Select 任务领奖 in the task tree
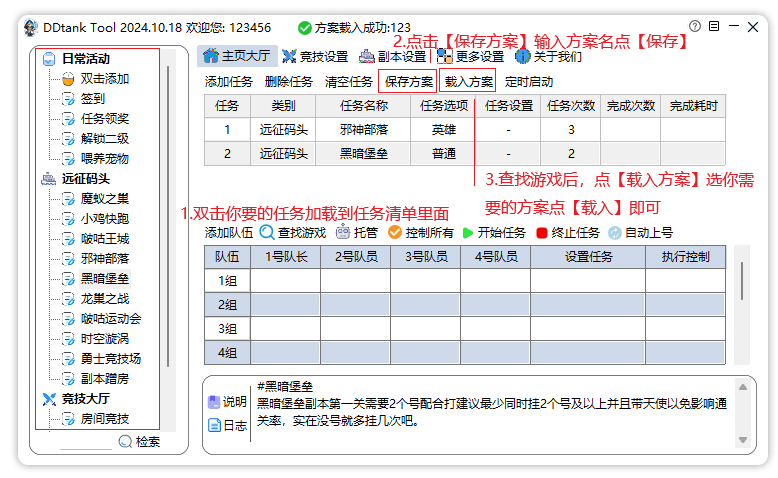Viewport: 778px width, 478px height. tap(105, 119)
